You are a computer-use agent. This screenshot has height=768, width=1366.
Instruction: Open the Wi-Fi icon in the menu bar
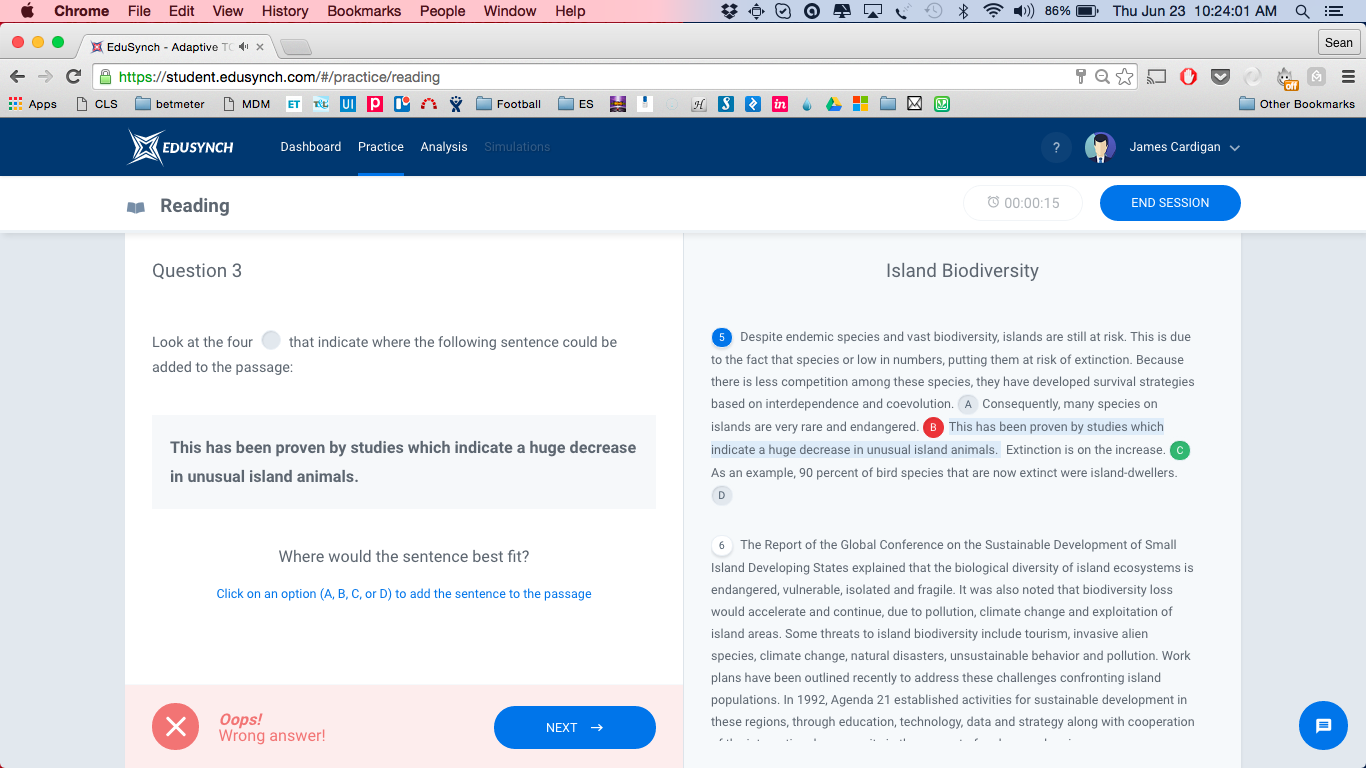991,11
